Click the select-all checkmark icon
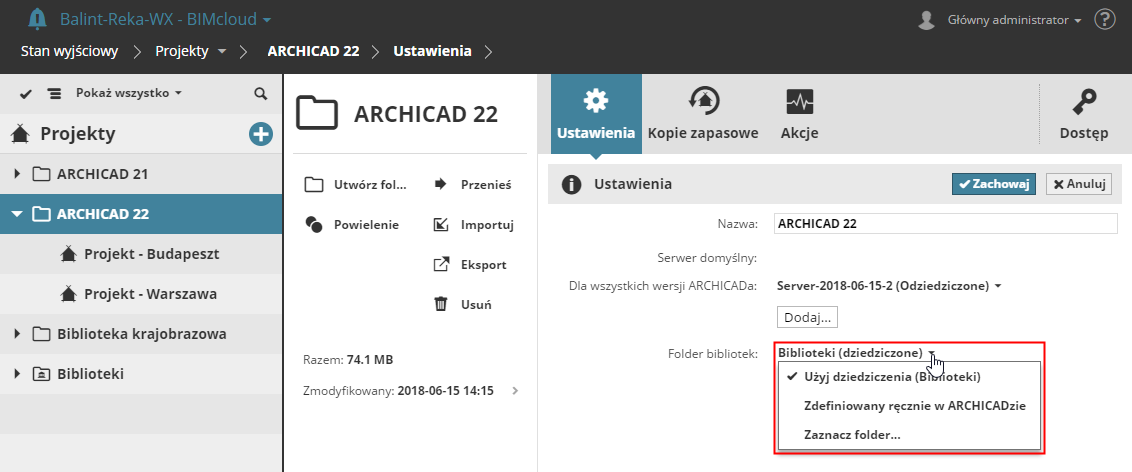 coord(26,94)
